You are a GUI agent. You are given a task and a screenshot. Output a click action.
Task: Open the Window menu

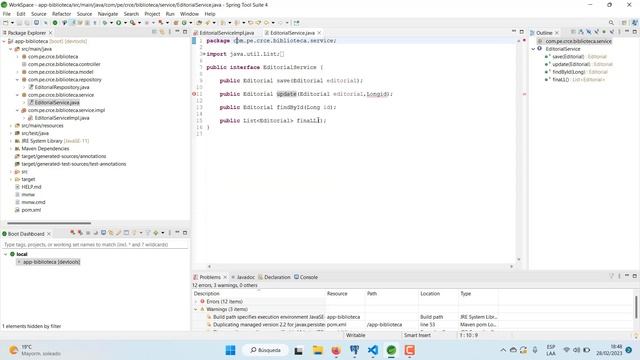click(x=189, y=14)
